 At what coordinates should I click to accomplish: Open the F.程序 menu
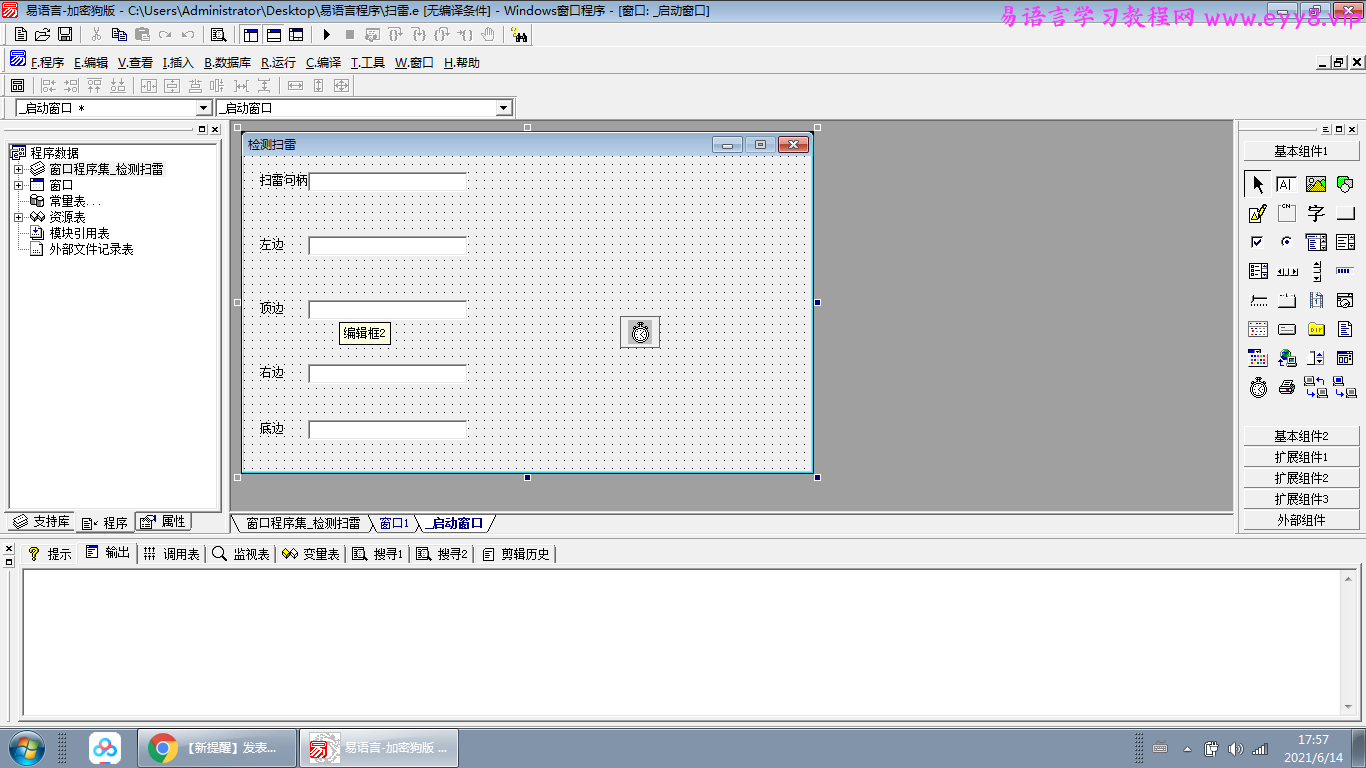pos(47,62)
